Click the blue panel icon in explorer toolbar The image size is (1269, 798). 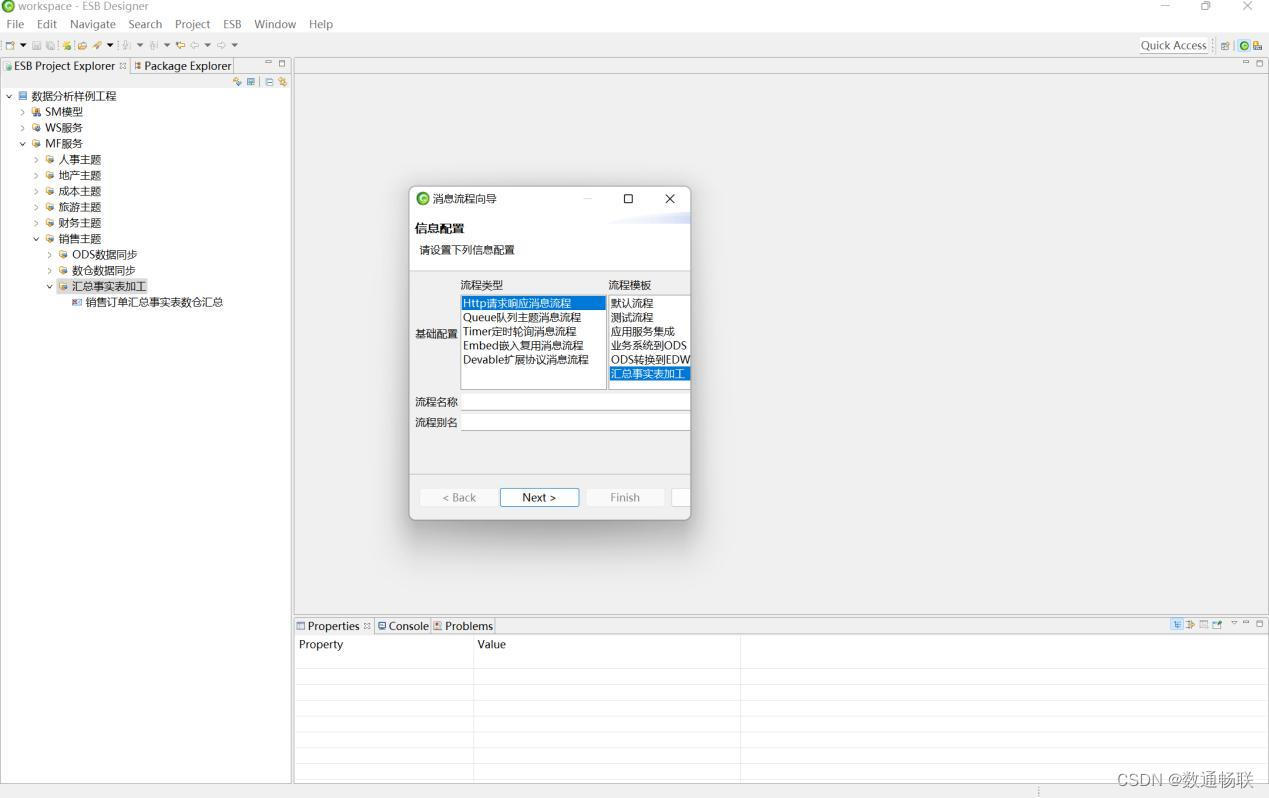point(250,82)
